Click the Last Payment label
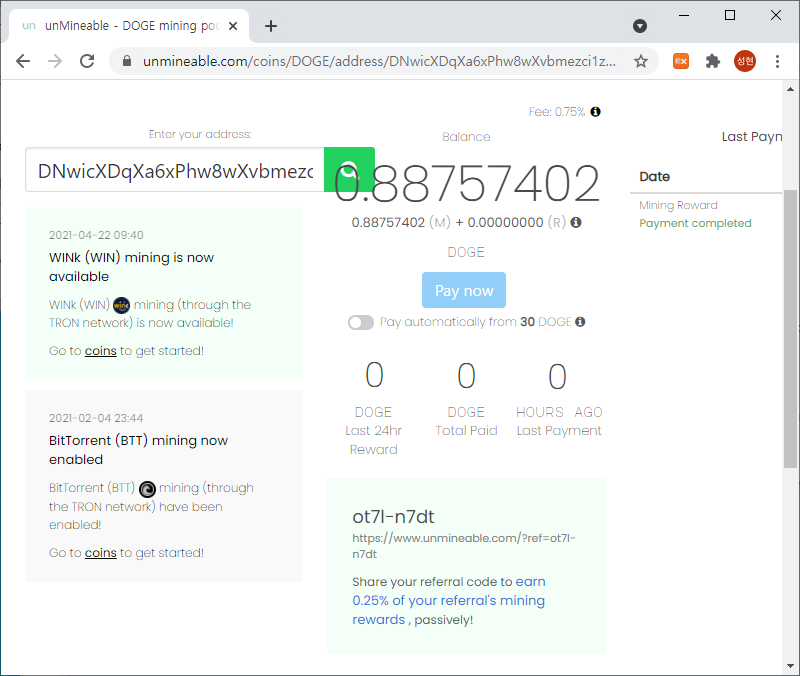The image size is (800, 676). point(559,431)
